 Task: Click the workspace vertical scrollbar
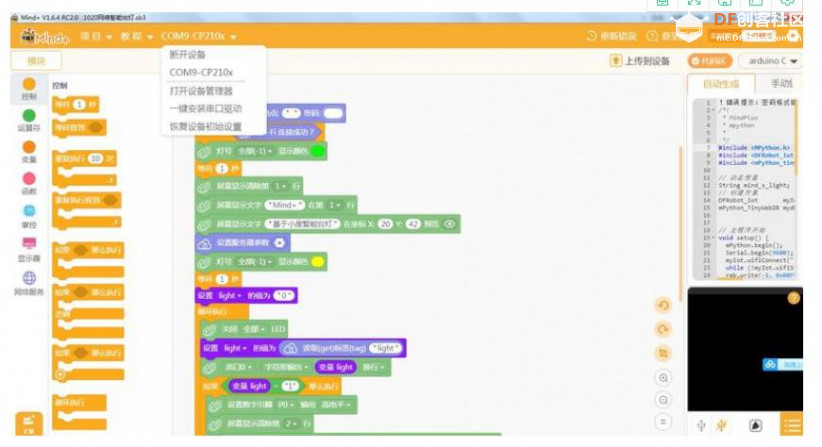(x=681, y=223)
